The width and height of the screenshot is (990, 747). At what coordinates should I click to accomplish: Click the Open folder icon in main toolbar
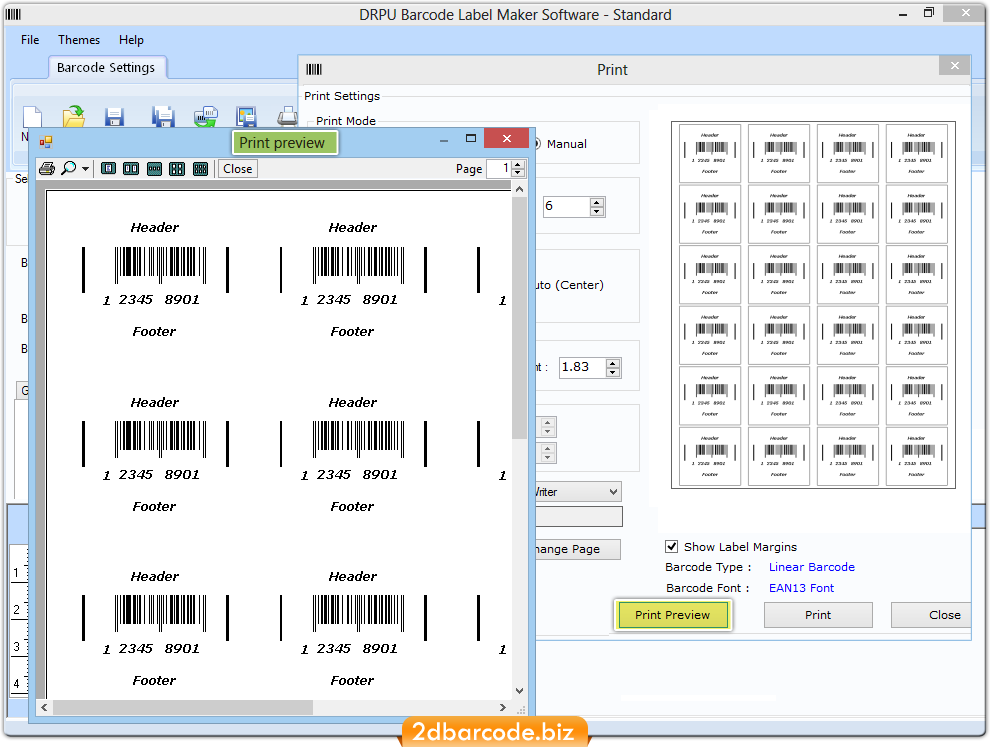coord(74,117)
